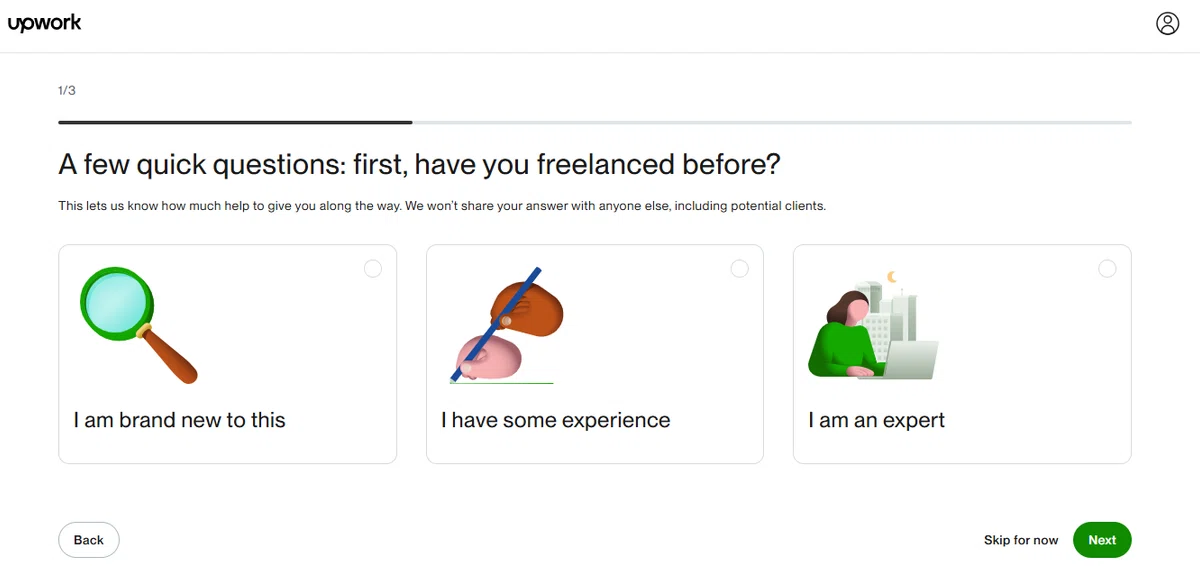Select the expert radio button
Screen dimensions: 1200x566
point(1107,269)
